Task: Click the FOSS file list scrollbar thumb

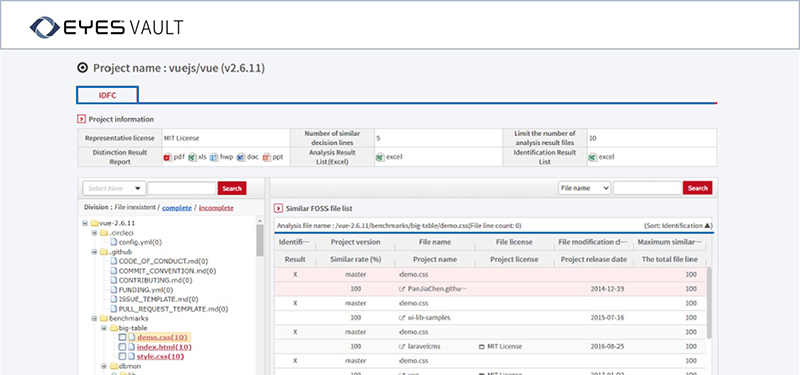Action: click(x=709, y=302)
